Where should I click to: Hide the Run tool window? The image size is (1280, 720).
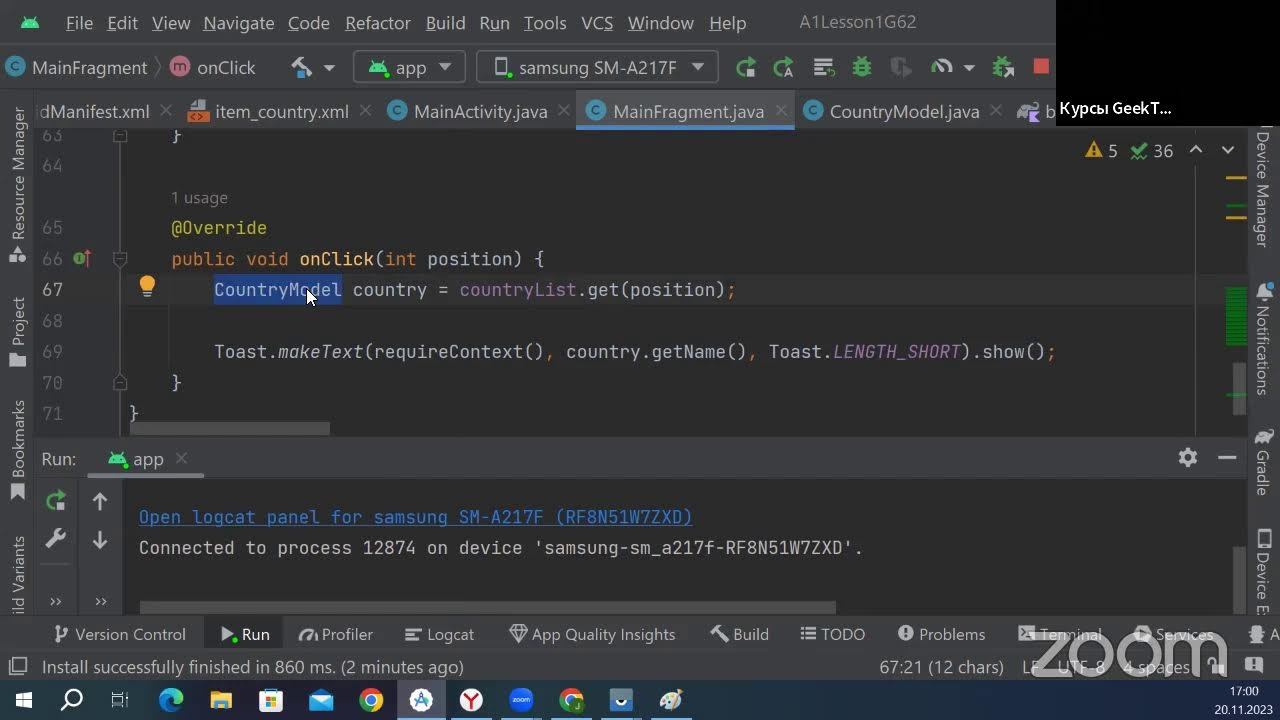1227,457
